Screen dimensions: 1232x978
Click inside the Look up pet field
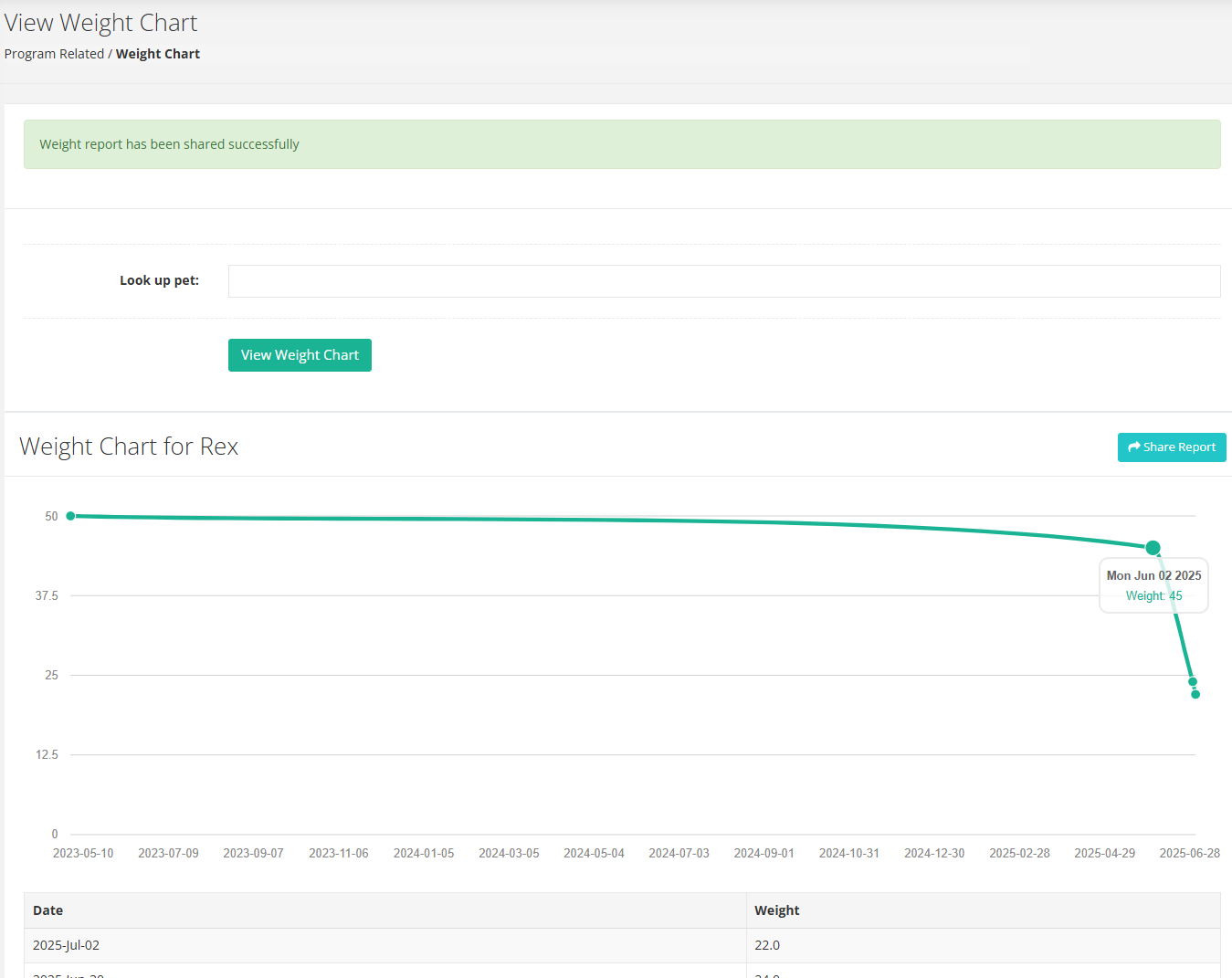click(724, 281)
